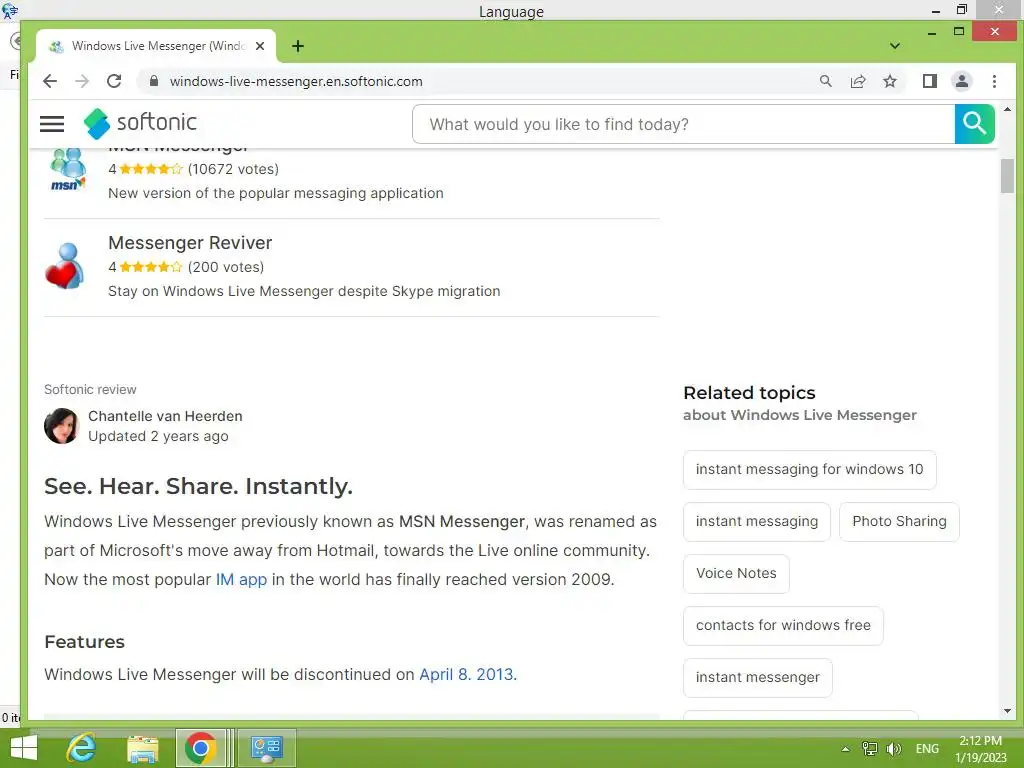Image resolution: width=1024 pixels, height=768 pixels.
Task: Click the forward navigation arrow
Action: click(x=82, y=81)
